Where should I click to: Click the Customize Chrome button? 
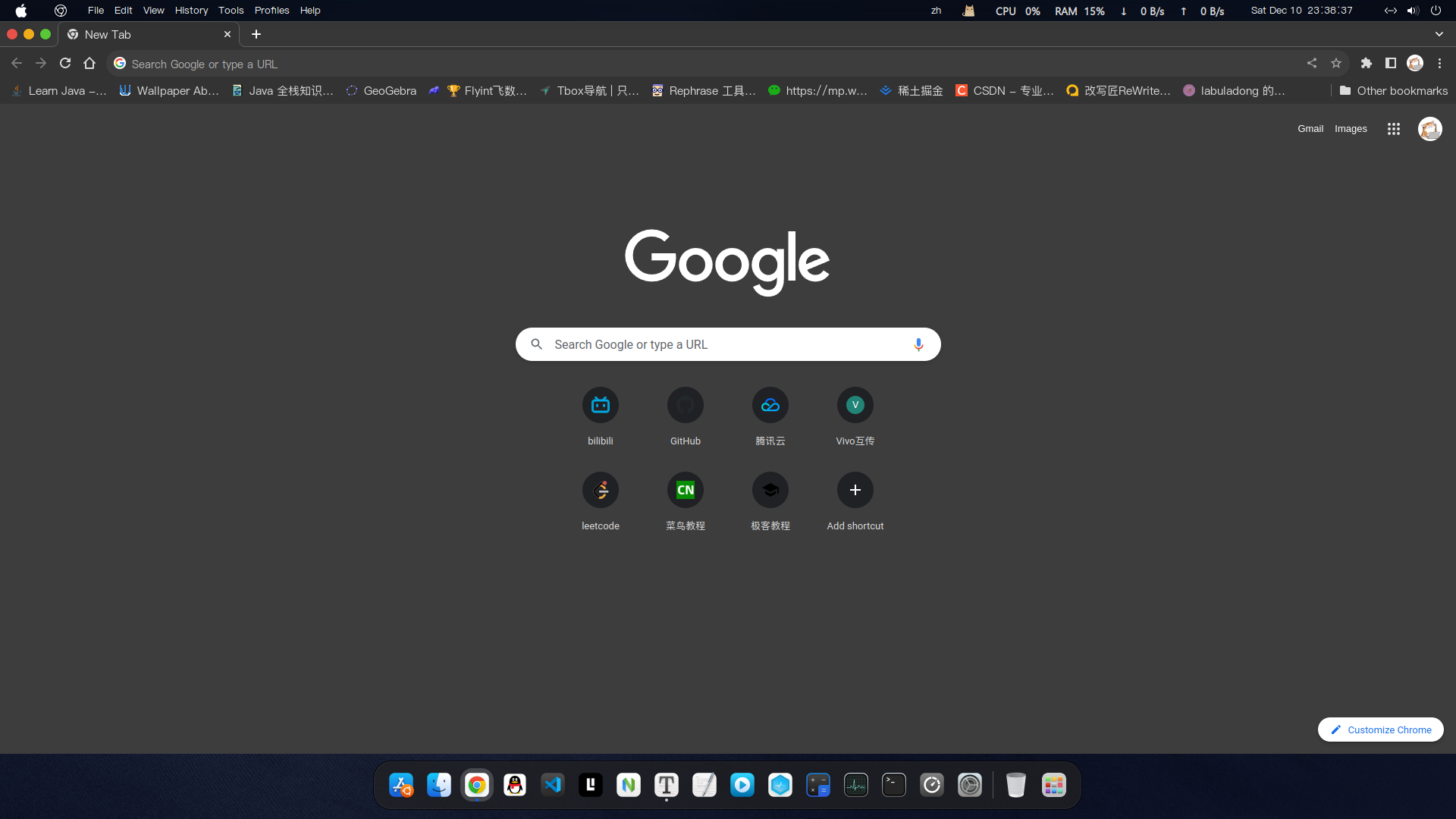pyautogui.click(x=1381, y=730)
